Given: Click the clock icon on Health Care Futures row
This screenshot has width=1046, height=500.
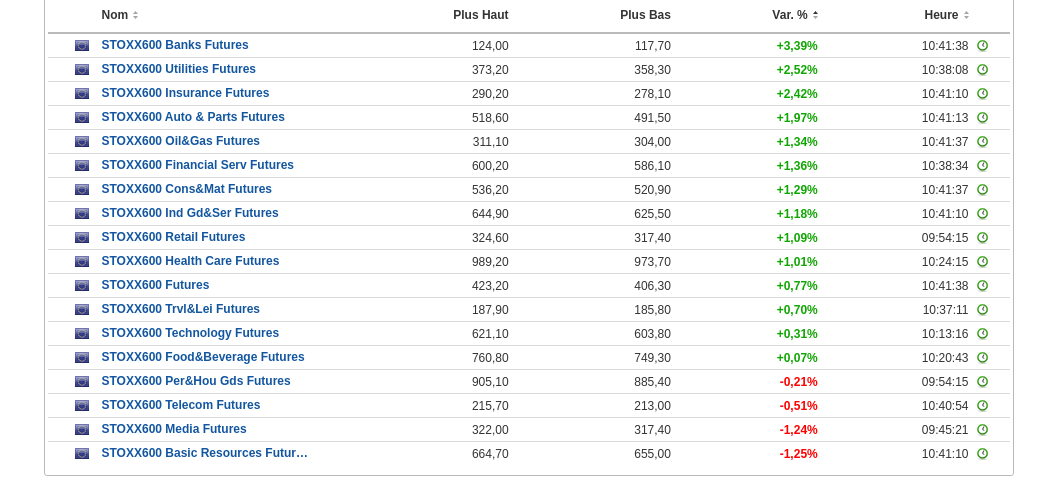Looking at the screenshot, I should [982, 262].
